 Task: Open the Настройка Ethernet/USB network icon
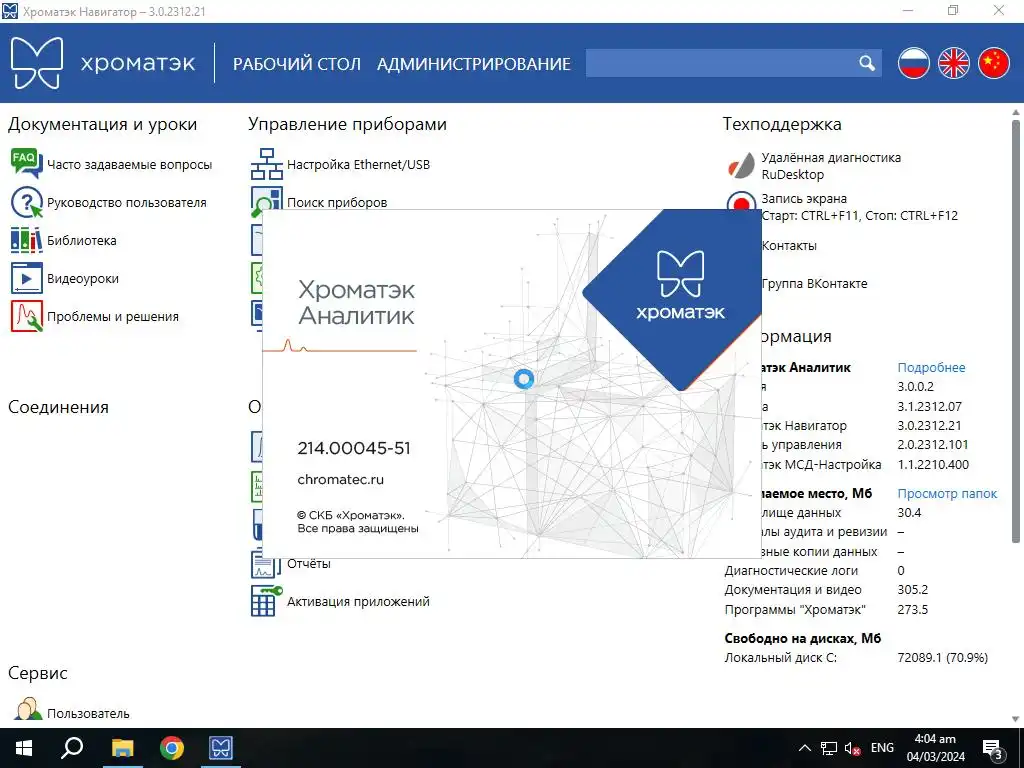[266, 164]
